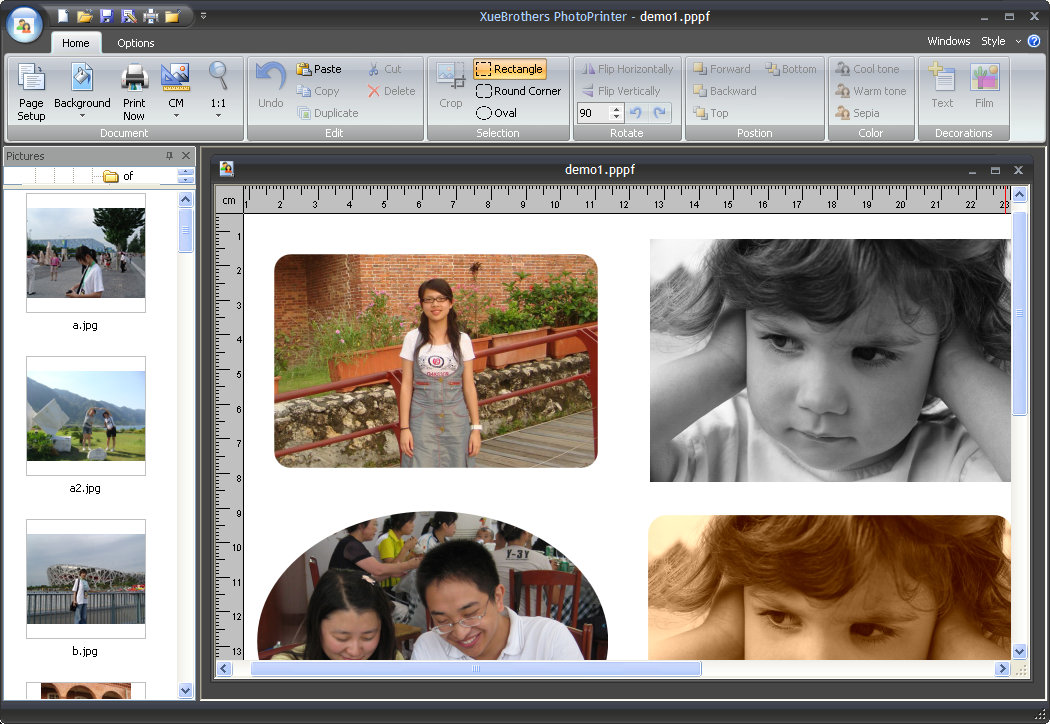Click the cm unit box on the ruler
Screen dimensions: 1050x724
point(229,200)
